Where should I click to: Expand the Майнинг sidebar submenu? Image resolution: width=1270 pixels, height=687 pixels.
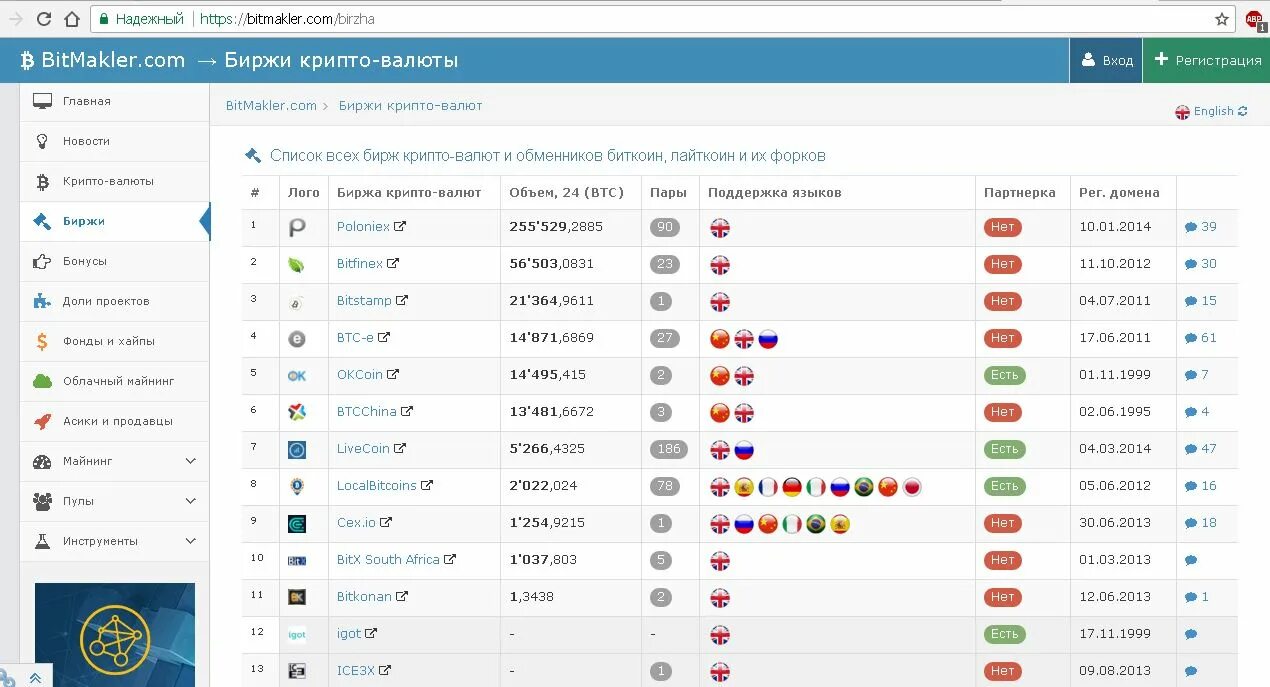coord(191,461)
